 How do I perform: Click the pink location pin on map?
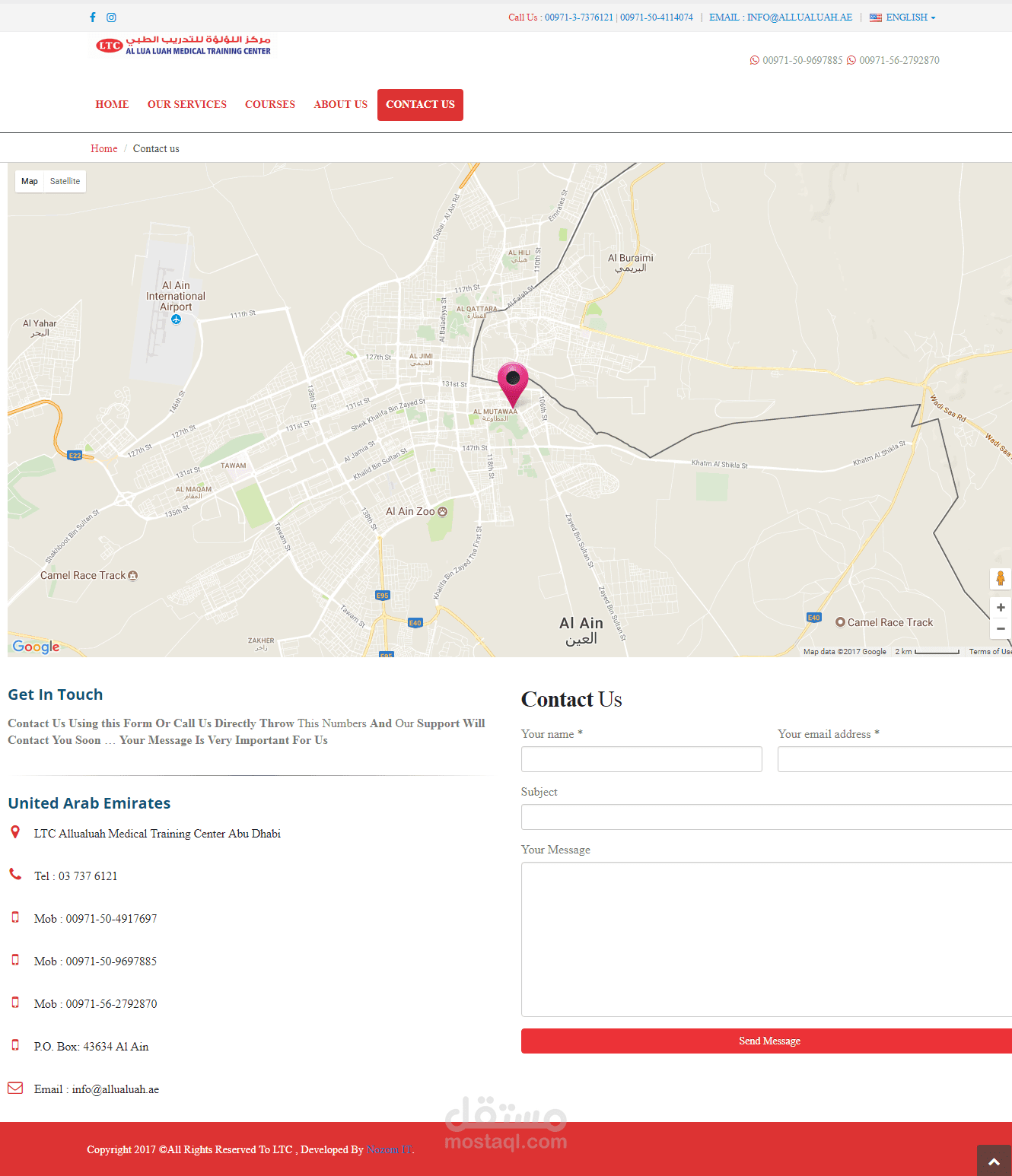513,384
